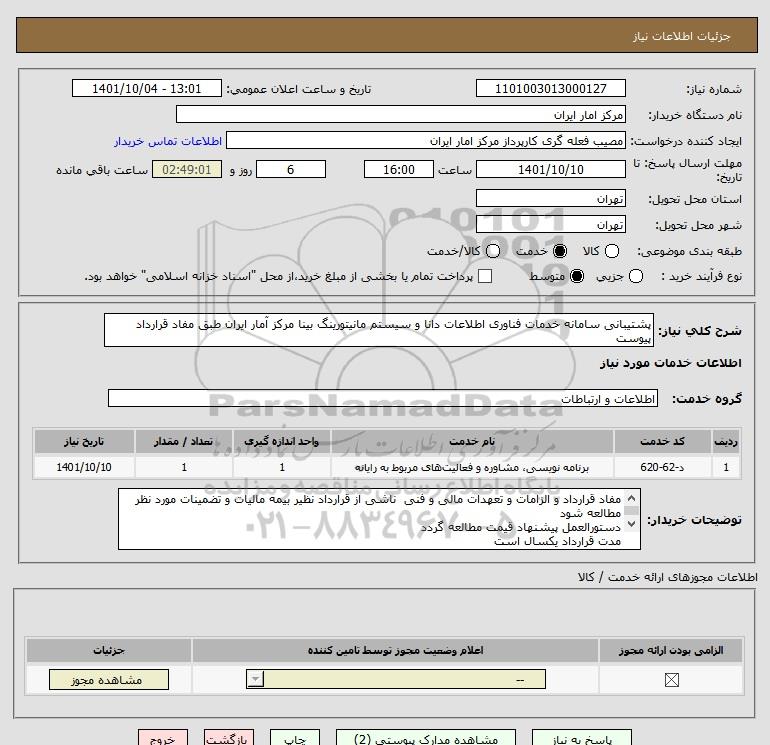
Task: Select the کالا radio button
Action: click(x=611, y=251)
